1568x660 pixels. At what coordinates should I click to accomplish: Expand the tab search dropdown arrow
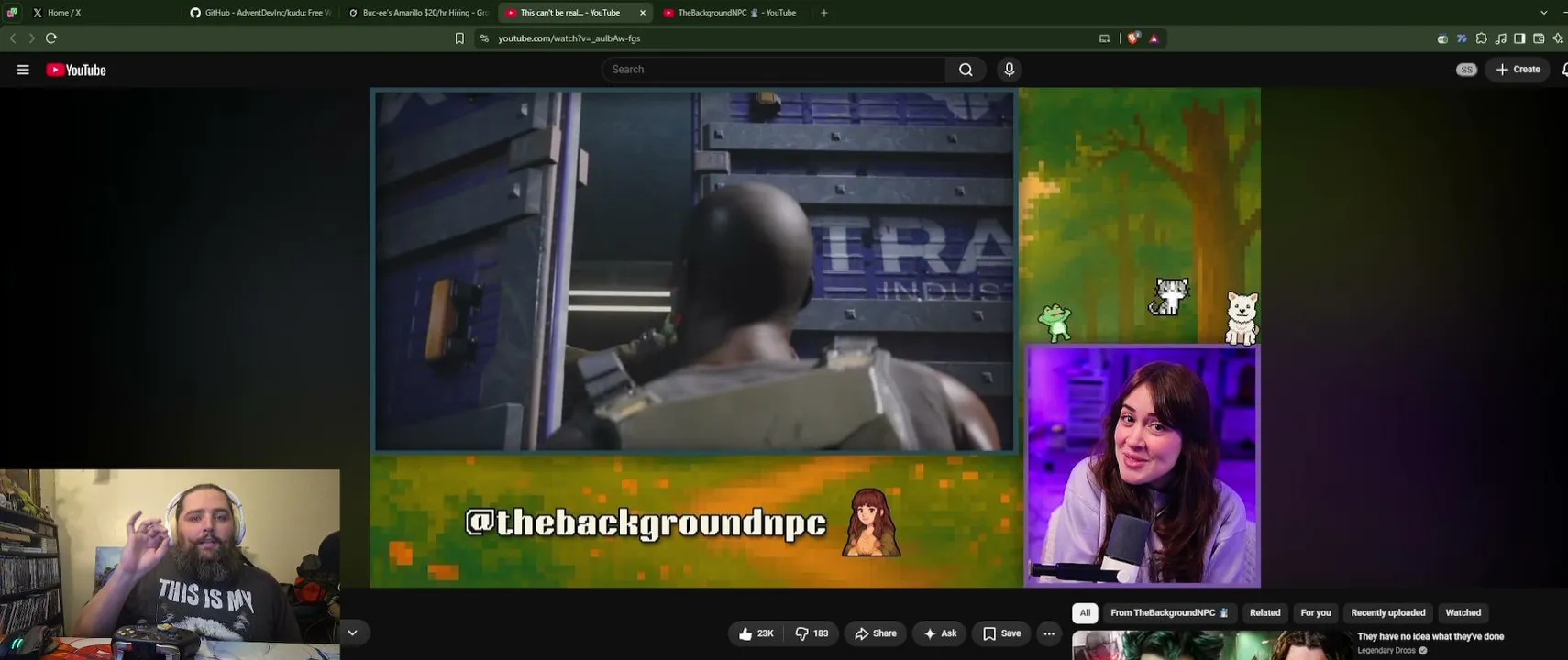(1544, 13)
